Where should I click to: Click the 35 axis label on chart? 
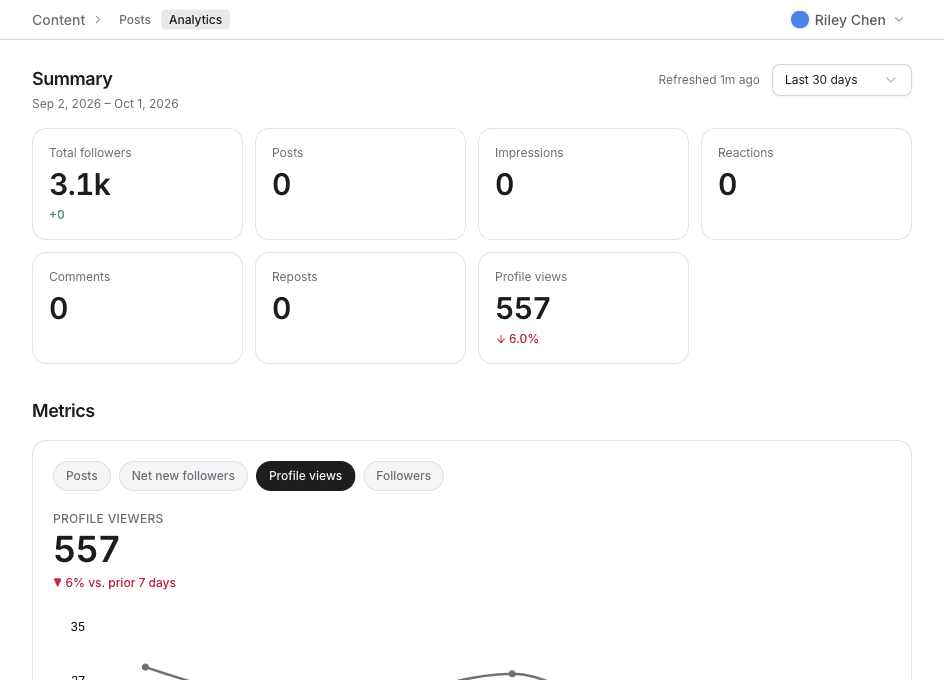(78, 626)
